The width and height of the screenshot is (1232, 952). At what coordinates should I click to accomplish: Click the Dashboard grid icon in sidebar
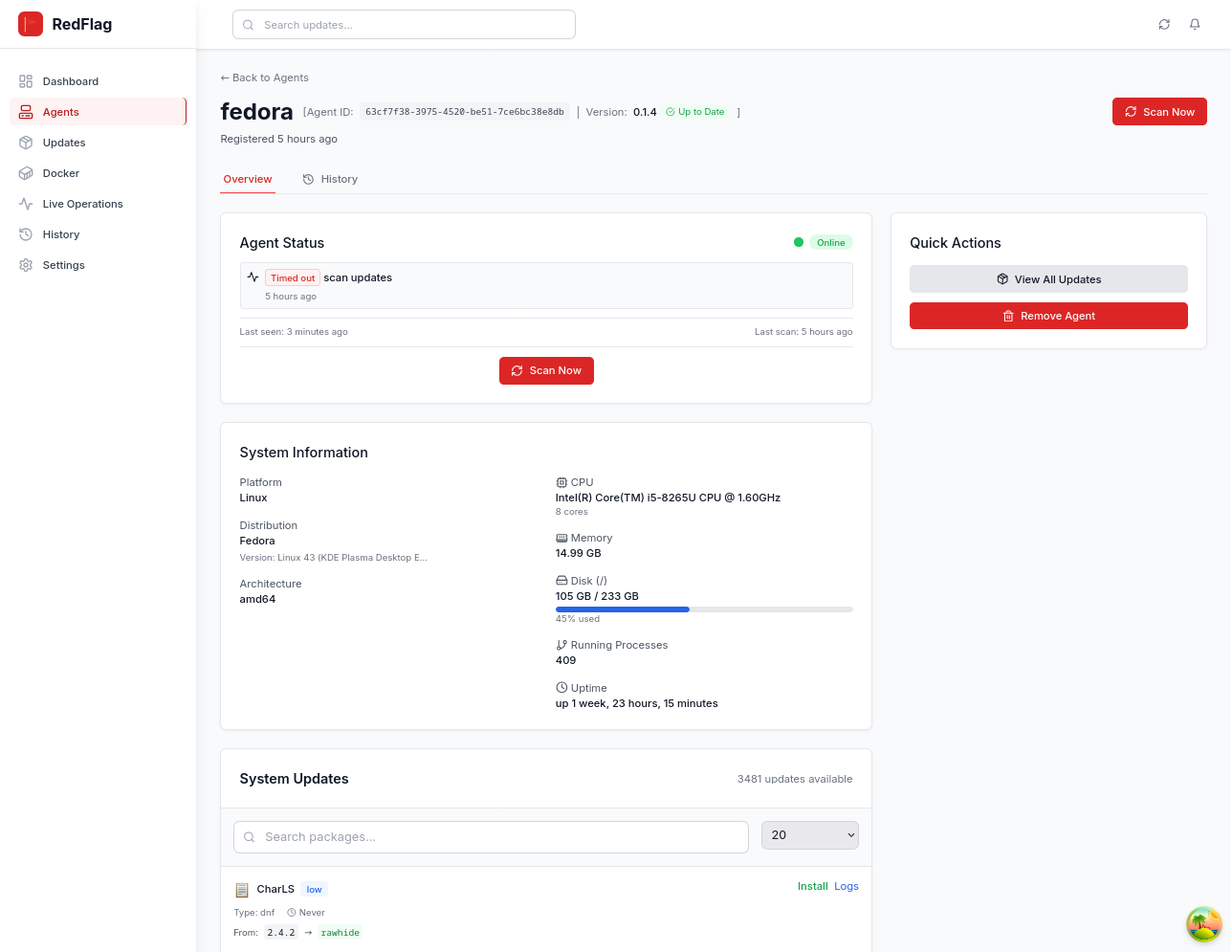pos(26,81)
